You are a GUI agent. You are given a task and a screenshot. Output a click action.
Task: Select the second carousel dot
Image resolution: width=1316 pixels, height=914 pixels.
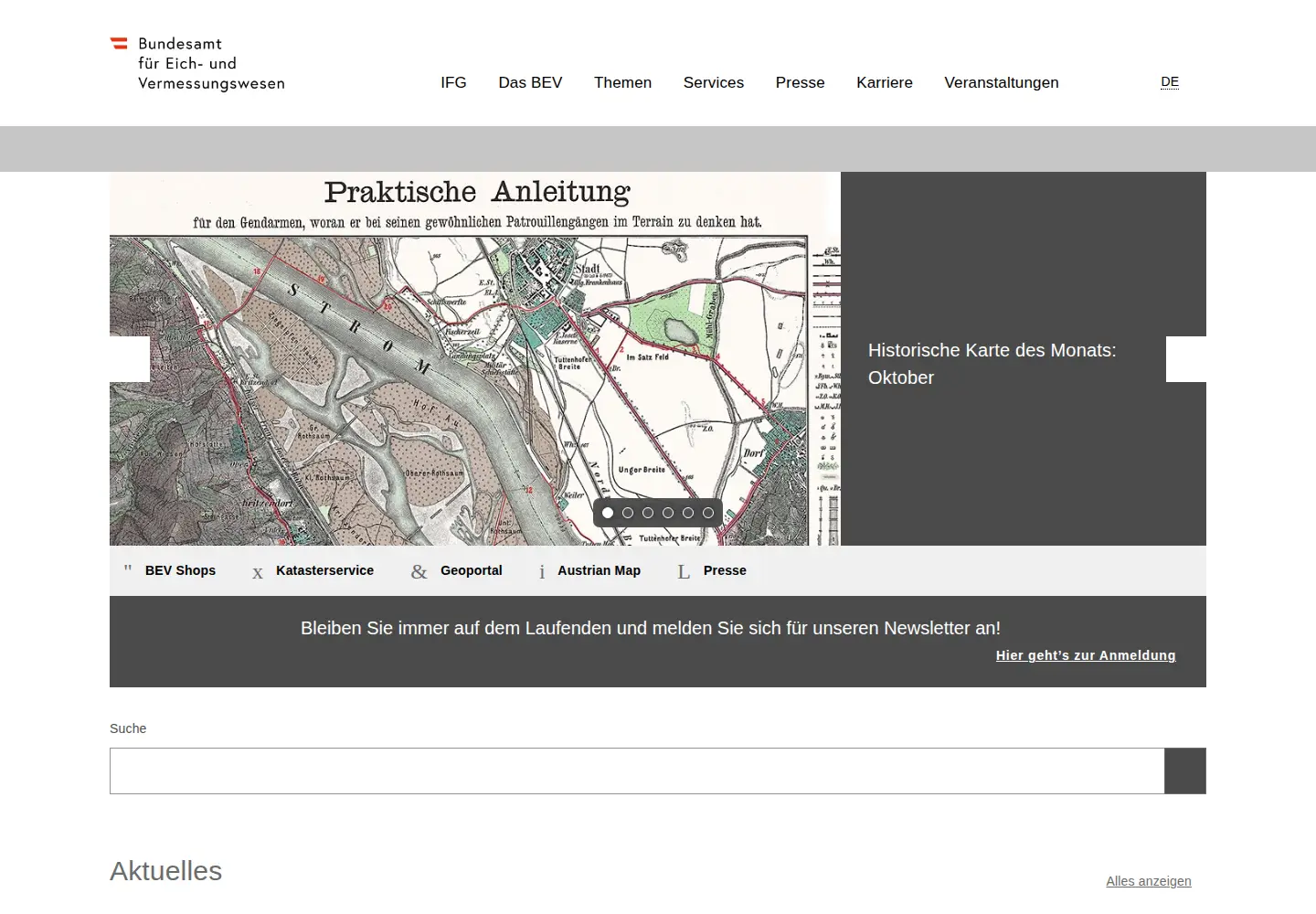628,513
